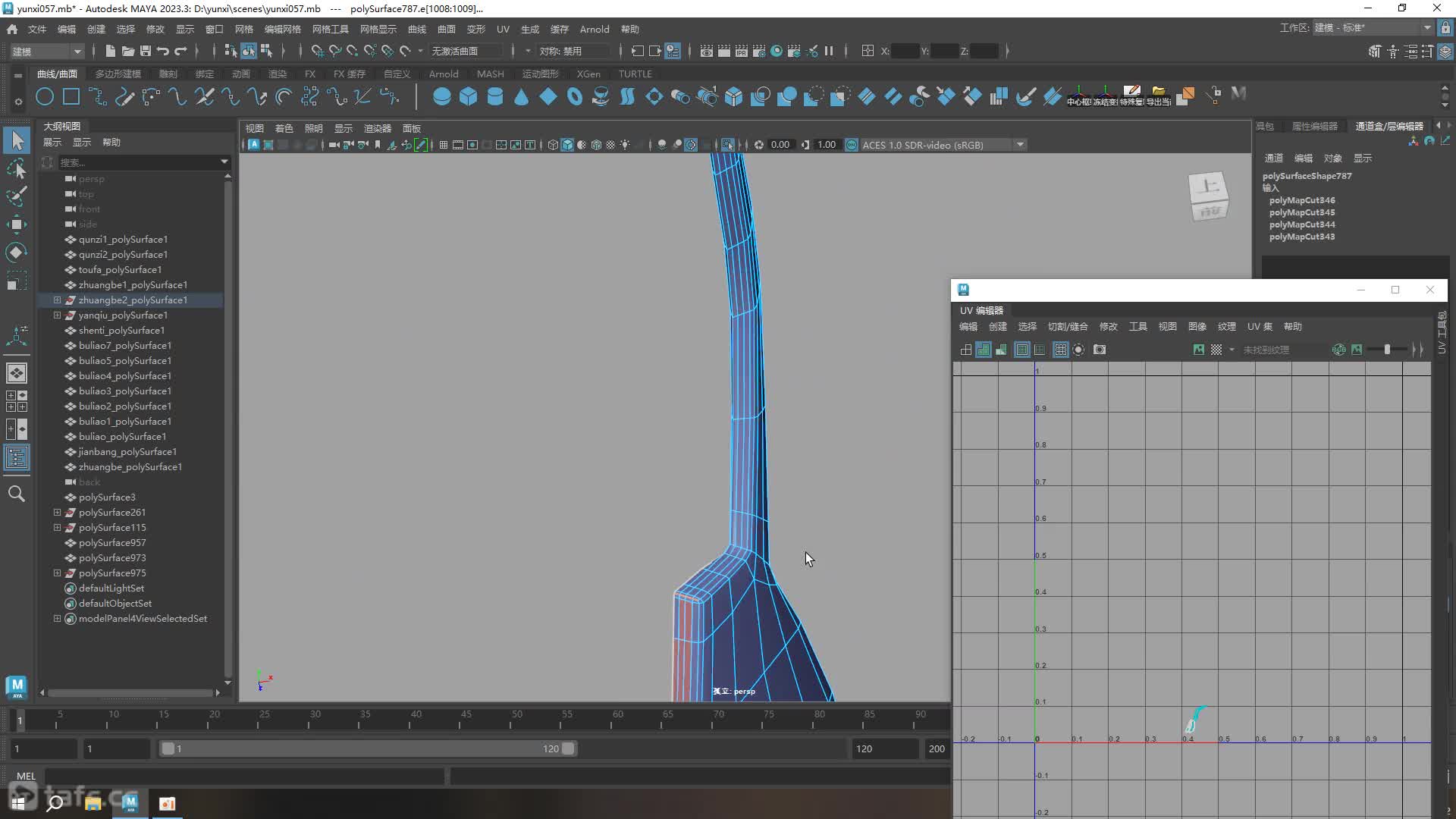Click the MEL command input field
This screenshot has height=819, width=1456.
tap(244, 776)
